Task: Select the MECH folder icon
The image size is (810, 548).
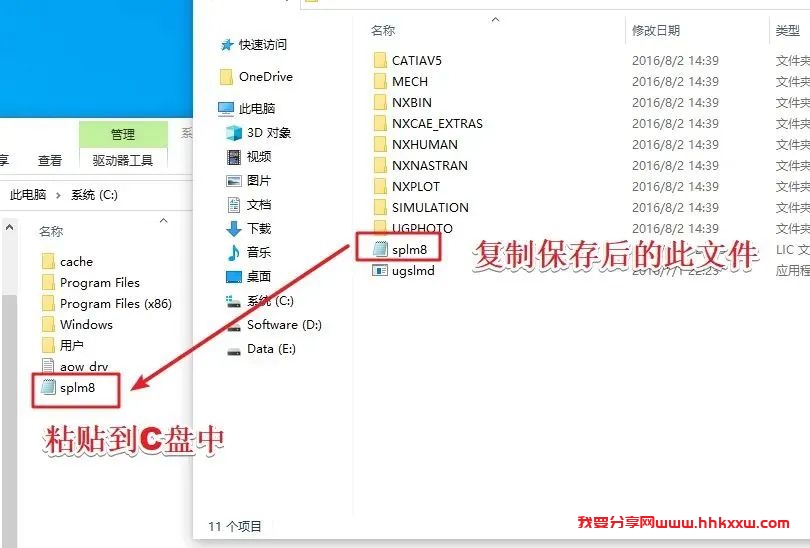Action: (x=380, y=82)
